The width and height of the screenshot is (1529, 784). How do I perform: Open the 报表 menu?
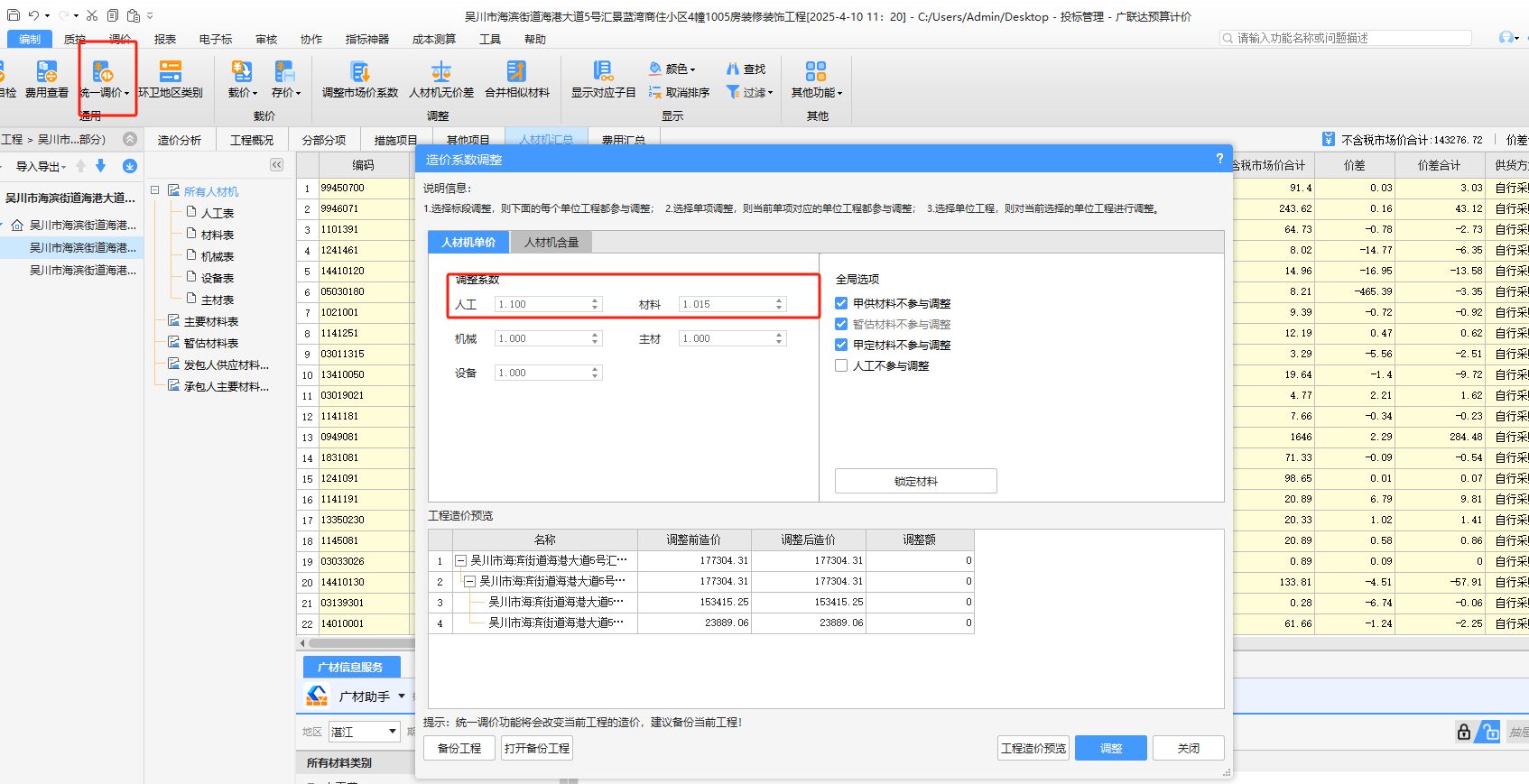(x=165, y=39)
